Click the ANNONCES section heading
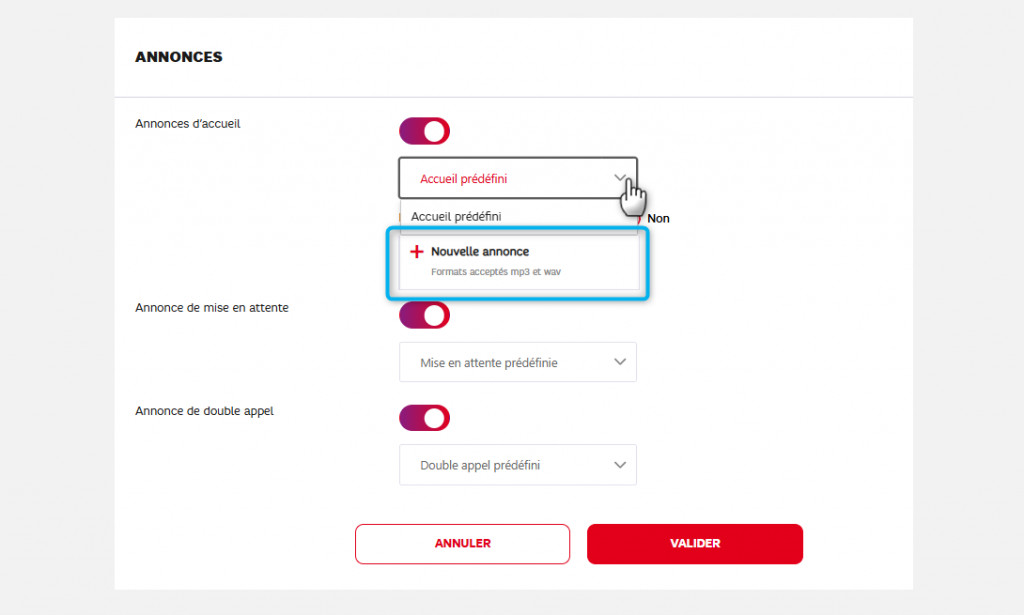Image resolution: width=1024 pixels, height=615 pixels. [x=179, y=57]
